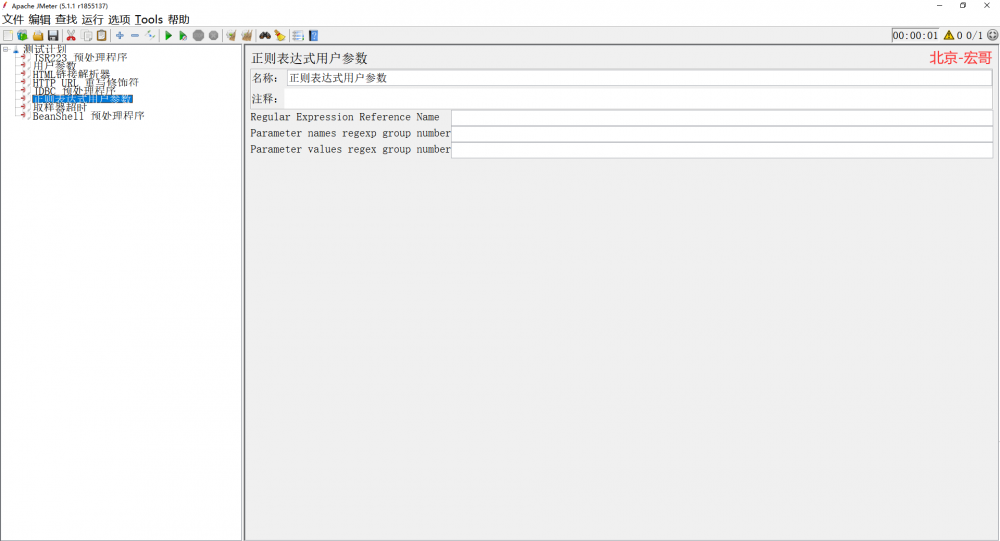Open the 编辑 menu

point(39,20)
